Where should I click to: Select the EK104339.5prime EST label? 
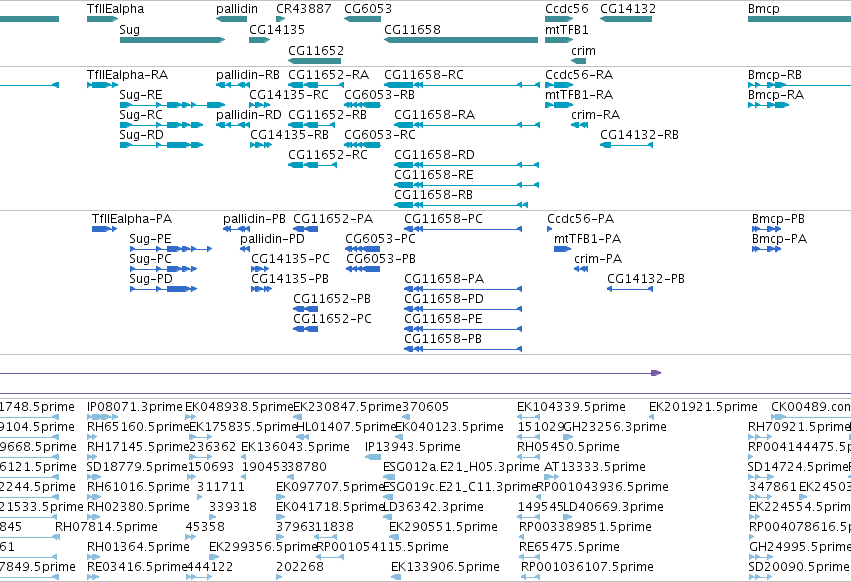571,407
